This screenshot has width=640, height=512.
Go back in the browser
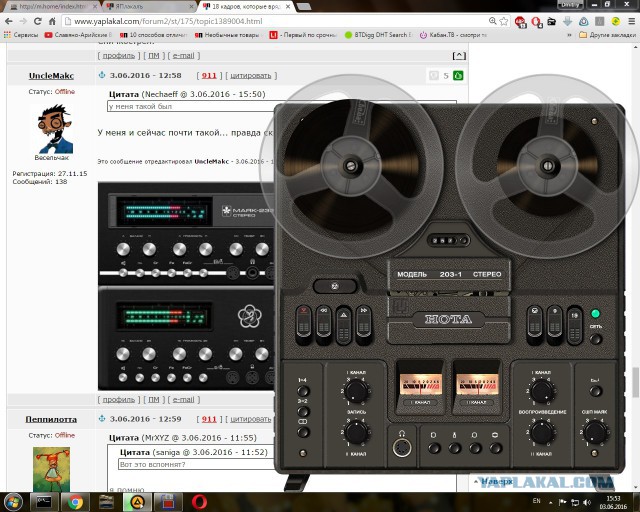click(x=9, y=21)
